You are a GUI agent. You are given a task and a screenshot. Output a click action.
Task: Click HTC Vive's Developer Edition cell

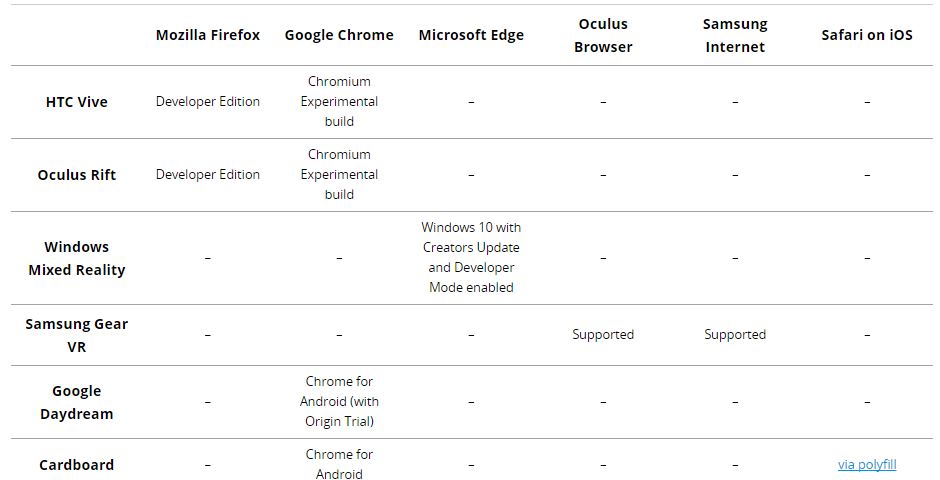point(208,102)
